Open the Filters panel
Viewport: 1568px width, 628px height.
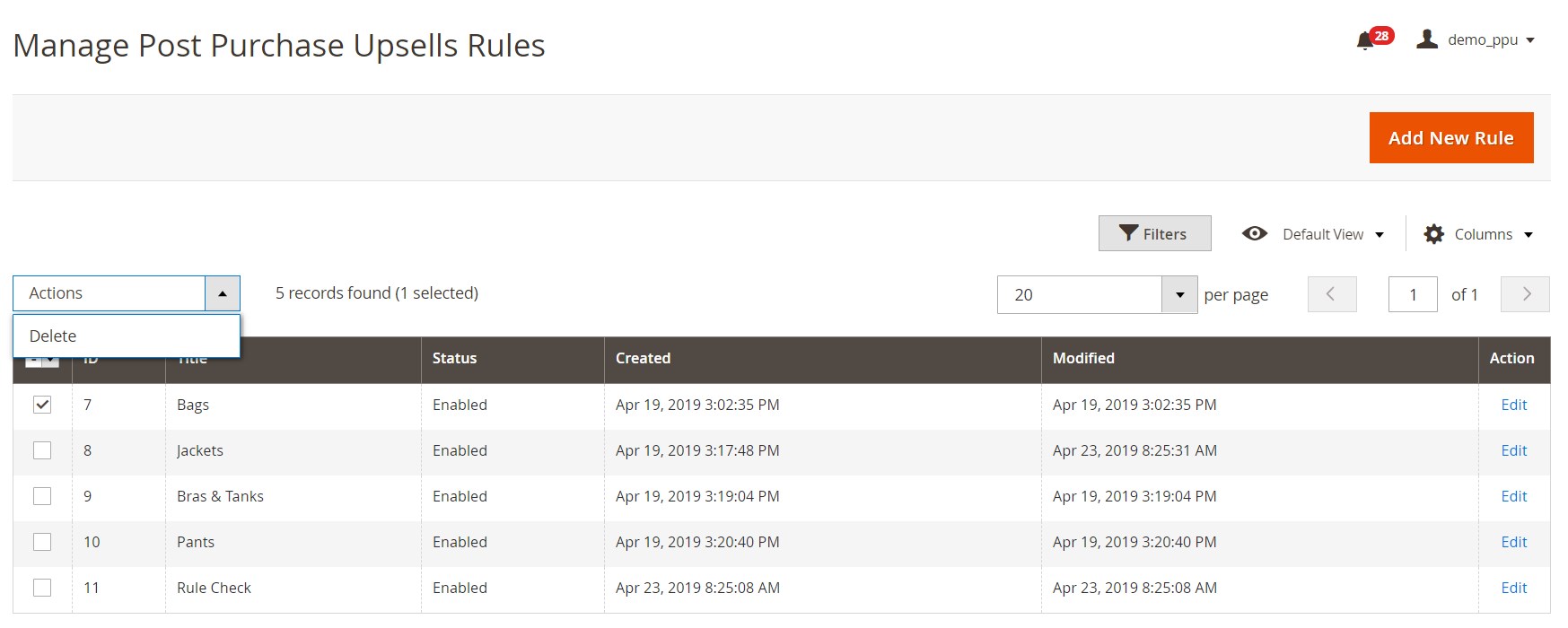pos(1154,233)
